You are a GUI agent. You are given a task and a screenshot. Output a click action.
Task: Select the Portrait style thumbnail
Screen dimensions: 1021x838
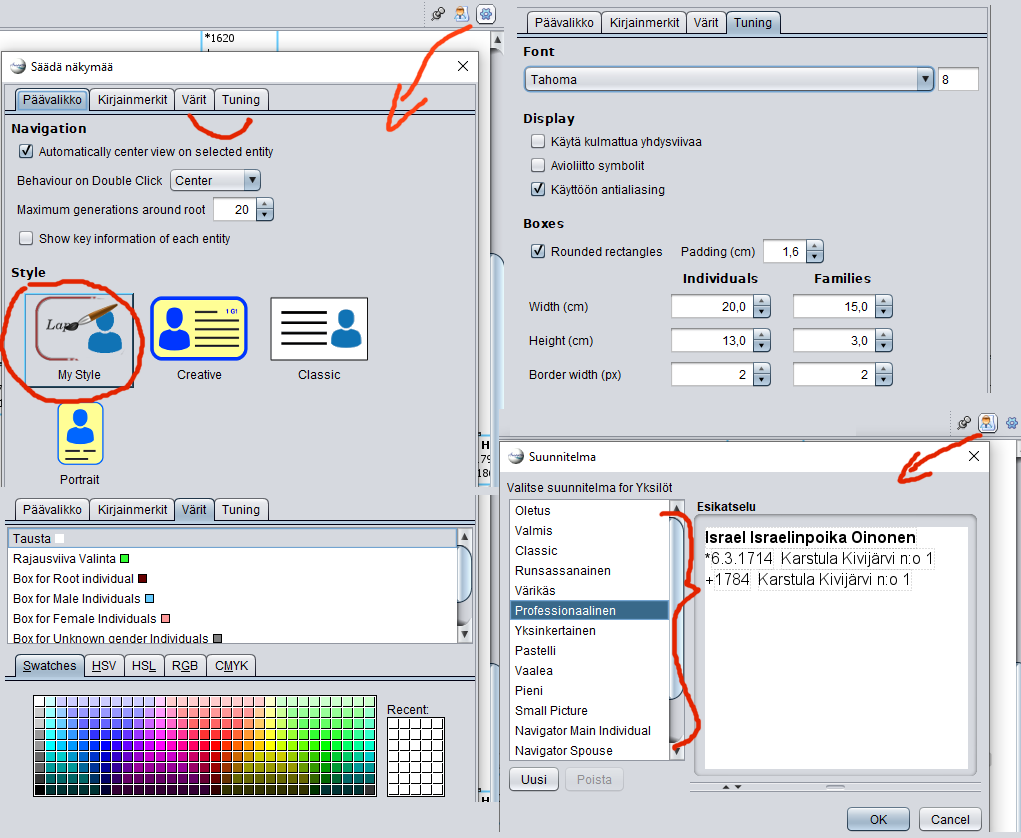point(80,433)
